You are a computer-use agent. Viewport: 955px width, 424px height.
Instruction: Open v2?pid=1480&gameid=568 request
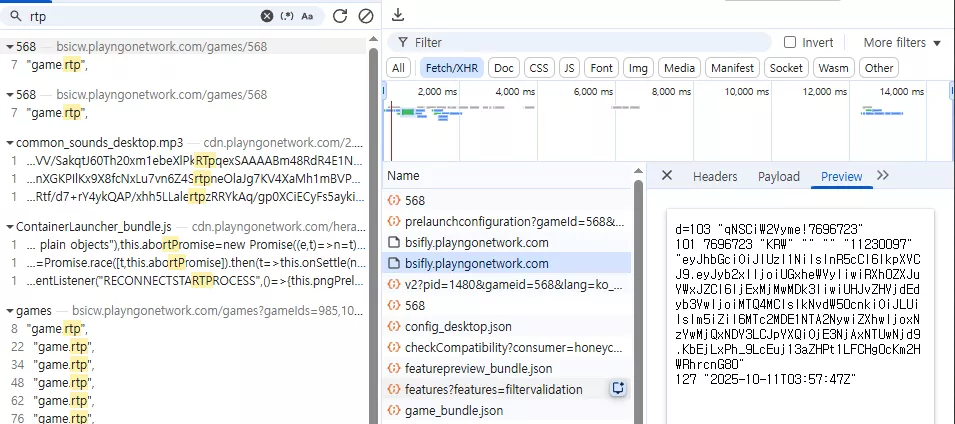point(507,284)
